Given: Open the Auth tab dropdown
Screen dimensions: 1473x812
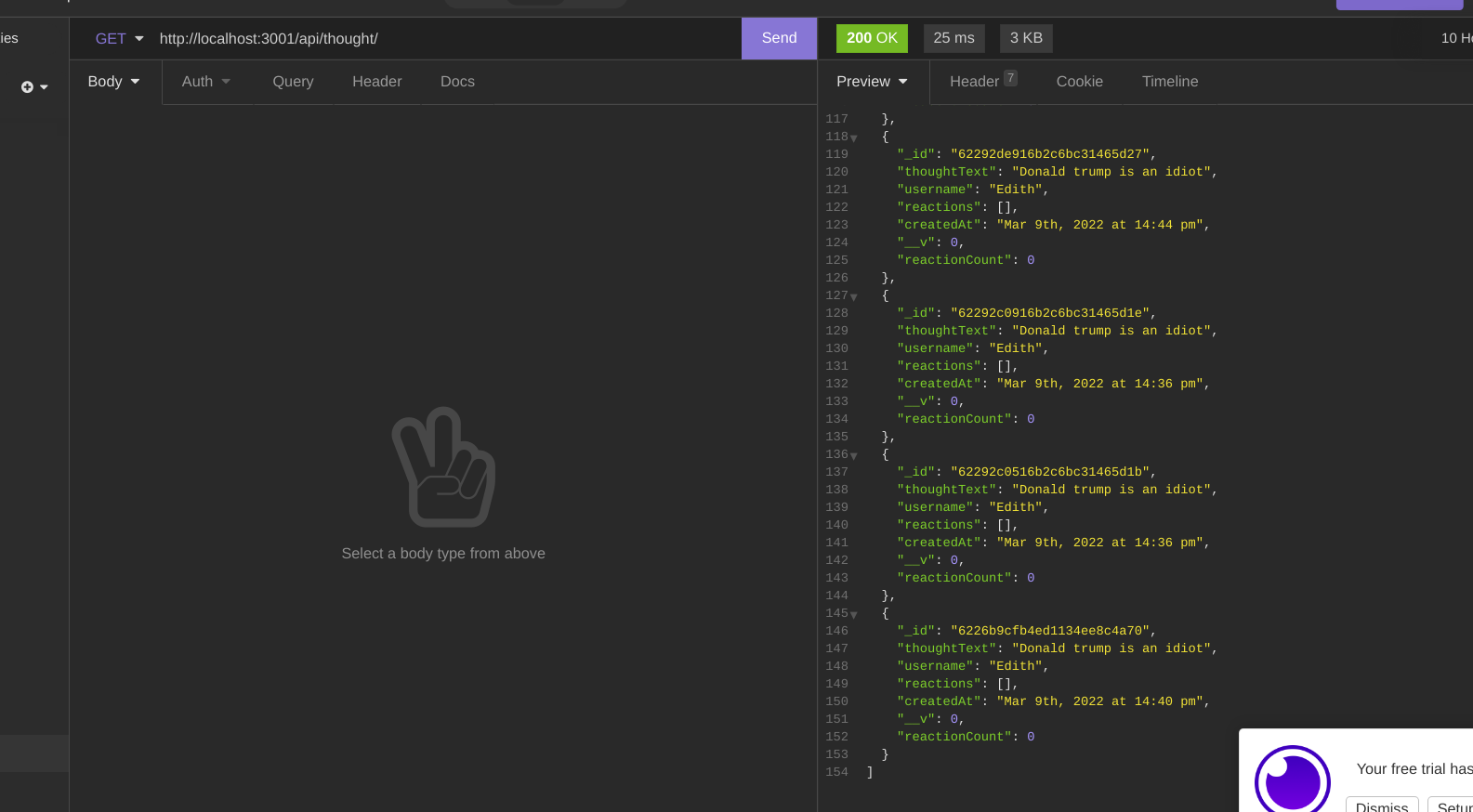Looking at the screenshot, I should [x=206, y=82].
